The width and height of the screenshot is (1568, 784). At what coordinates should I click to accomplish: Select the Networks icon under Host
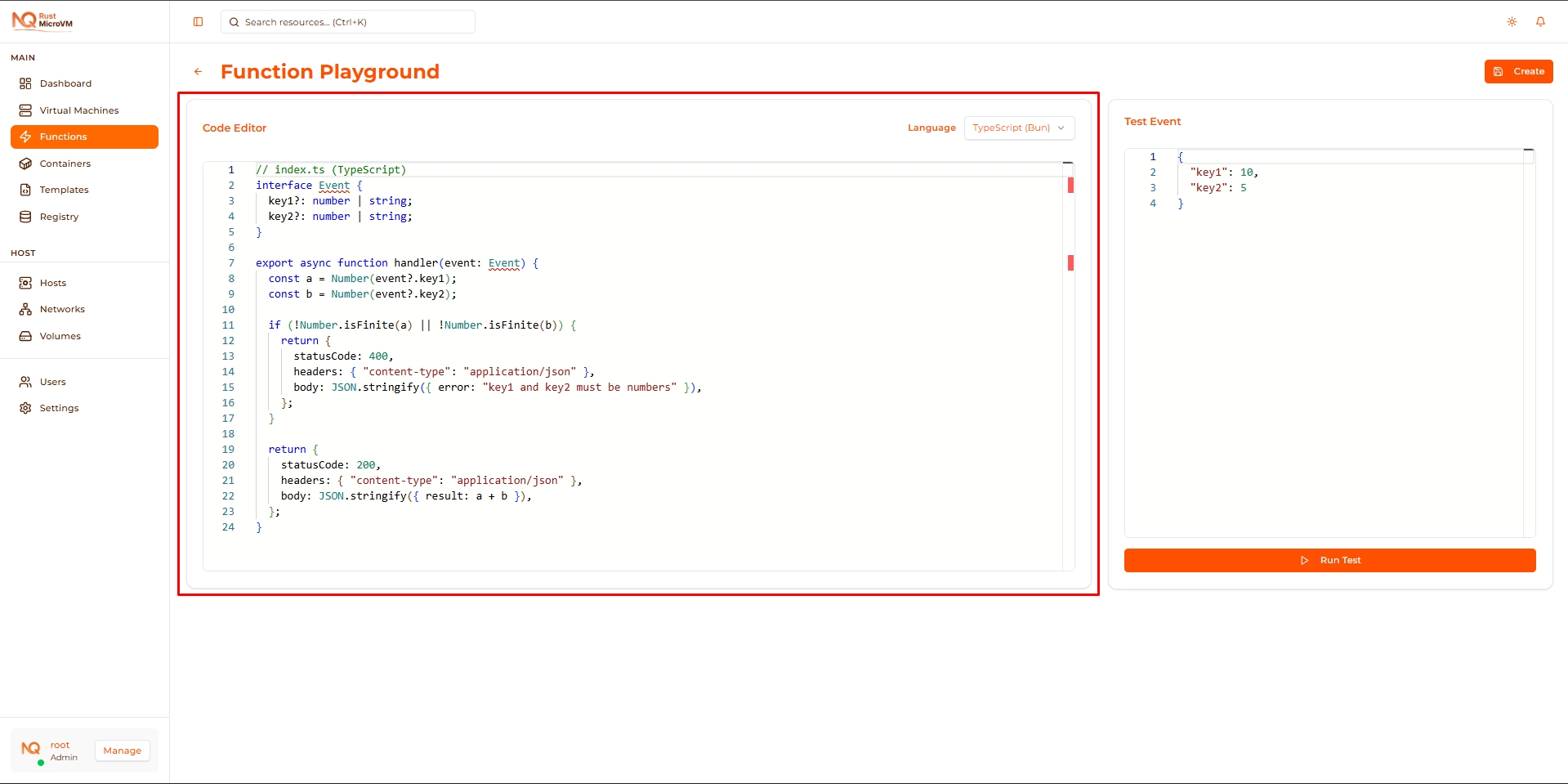click(26, 309)
